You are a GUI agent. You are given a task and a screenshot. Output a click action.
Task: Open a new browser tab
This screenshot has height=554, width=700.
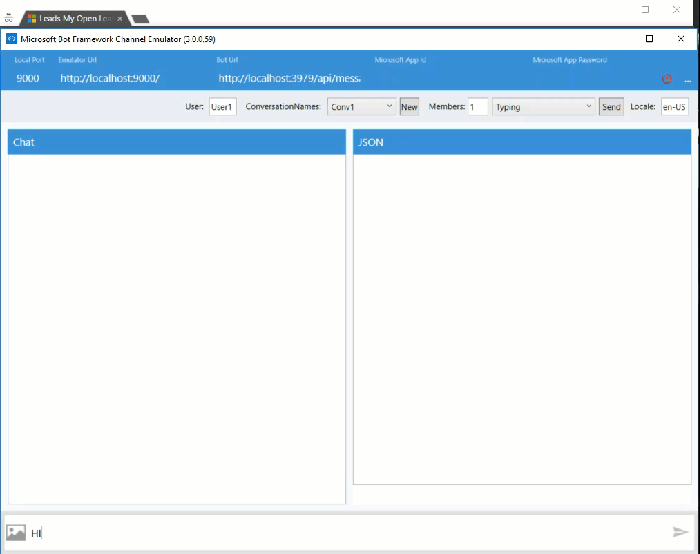[141, 18]
